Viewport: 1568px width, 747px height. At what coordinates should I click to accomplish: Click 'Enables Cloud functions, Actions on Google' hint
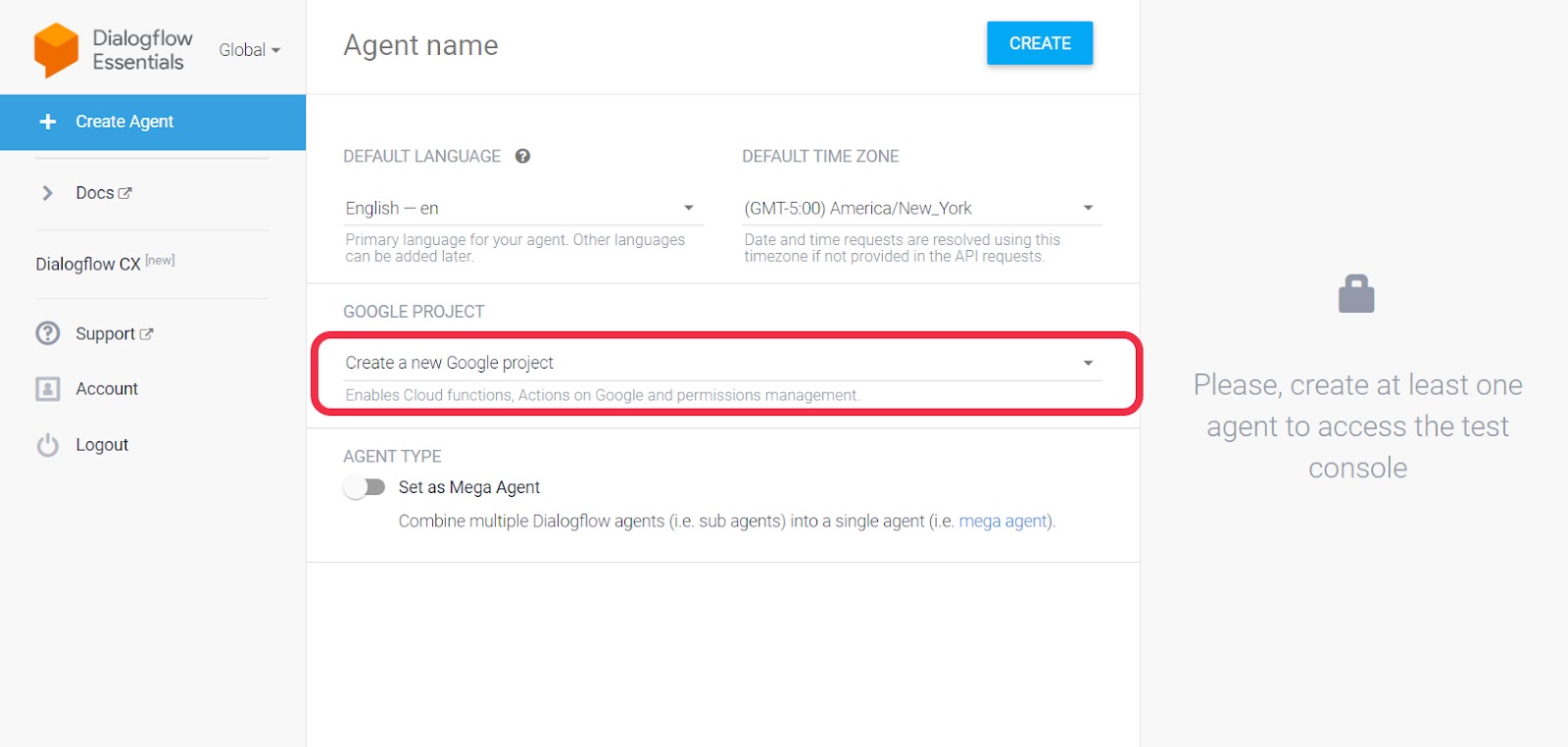[602, 395]
